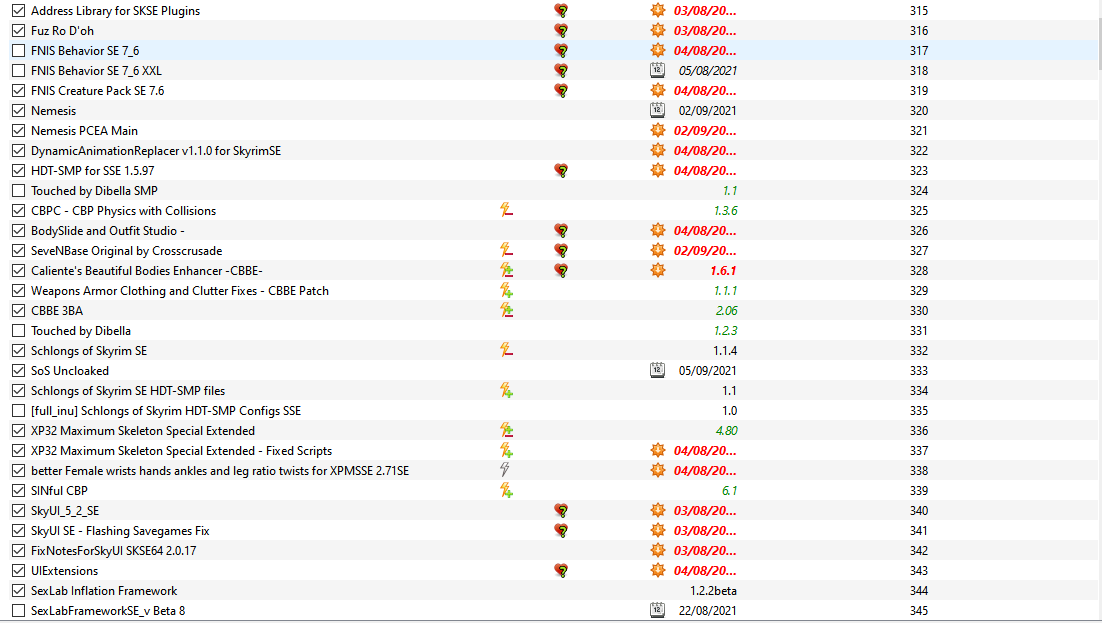Click the version 6.1 of SINful CBP
1102x623 pixels.
730,491
